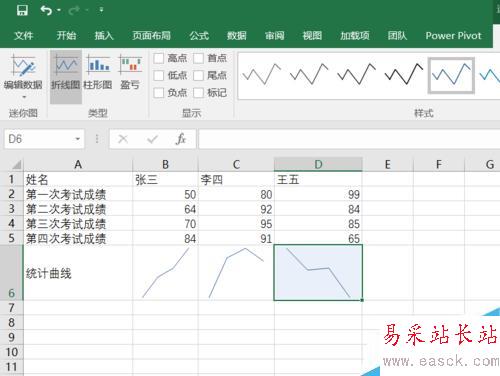
Task: Click cell containing 张三
Action: coord(165,180)
